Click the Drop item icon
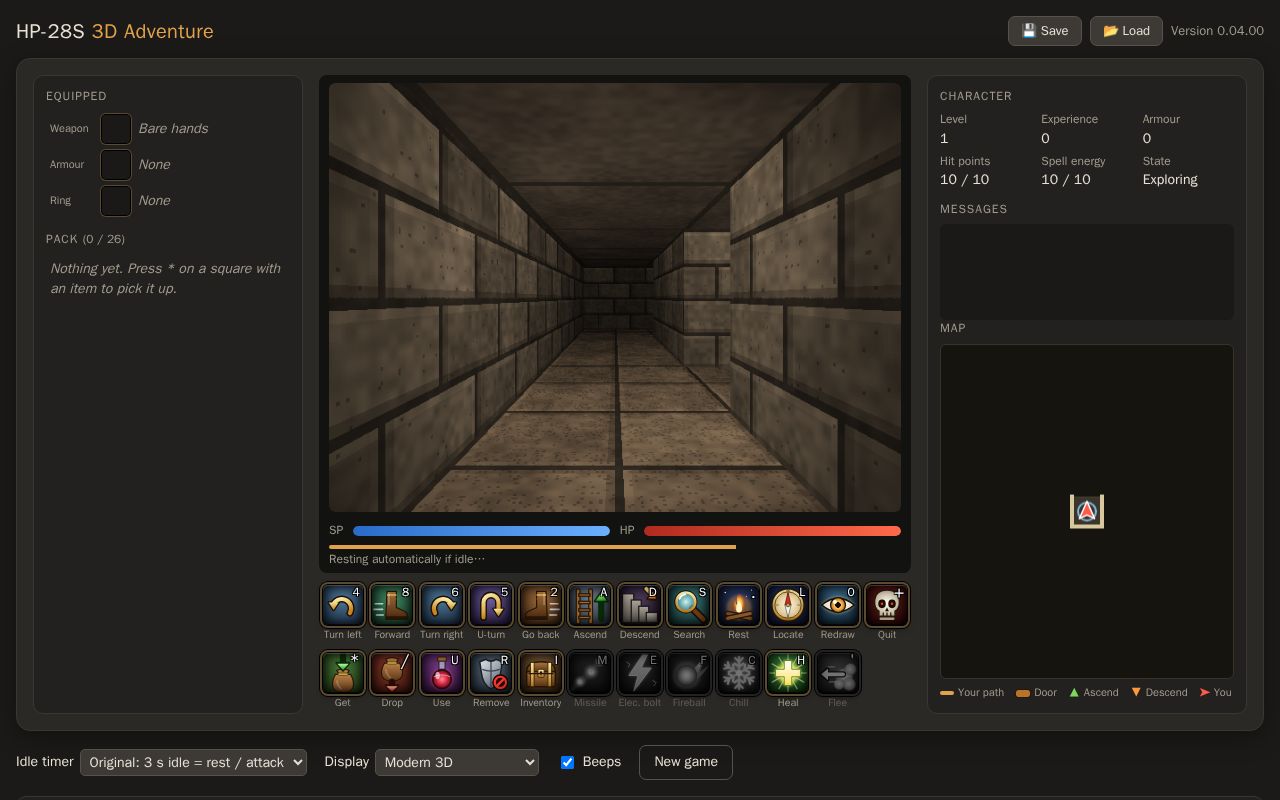 (x=392, y=673)
